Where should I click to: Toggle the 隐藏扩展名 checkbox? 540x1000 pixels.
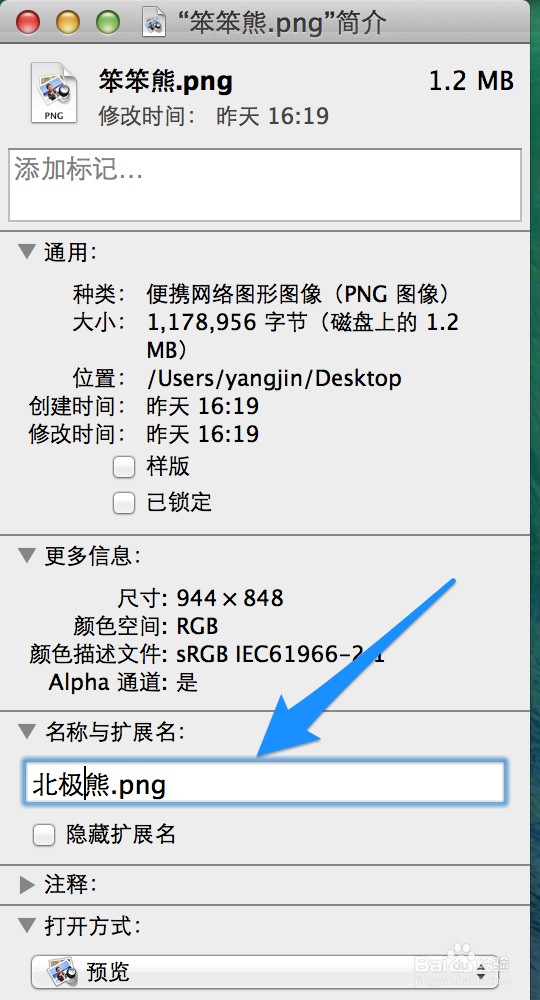coord(43,835)
